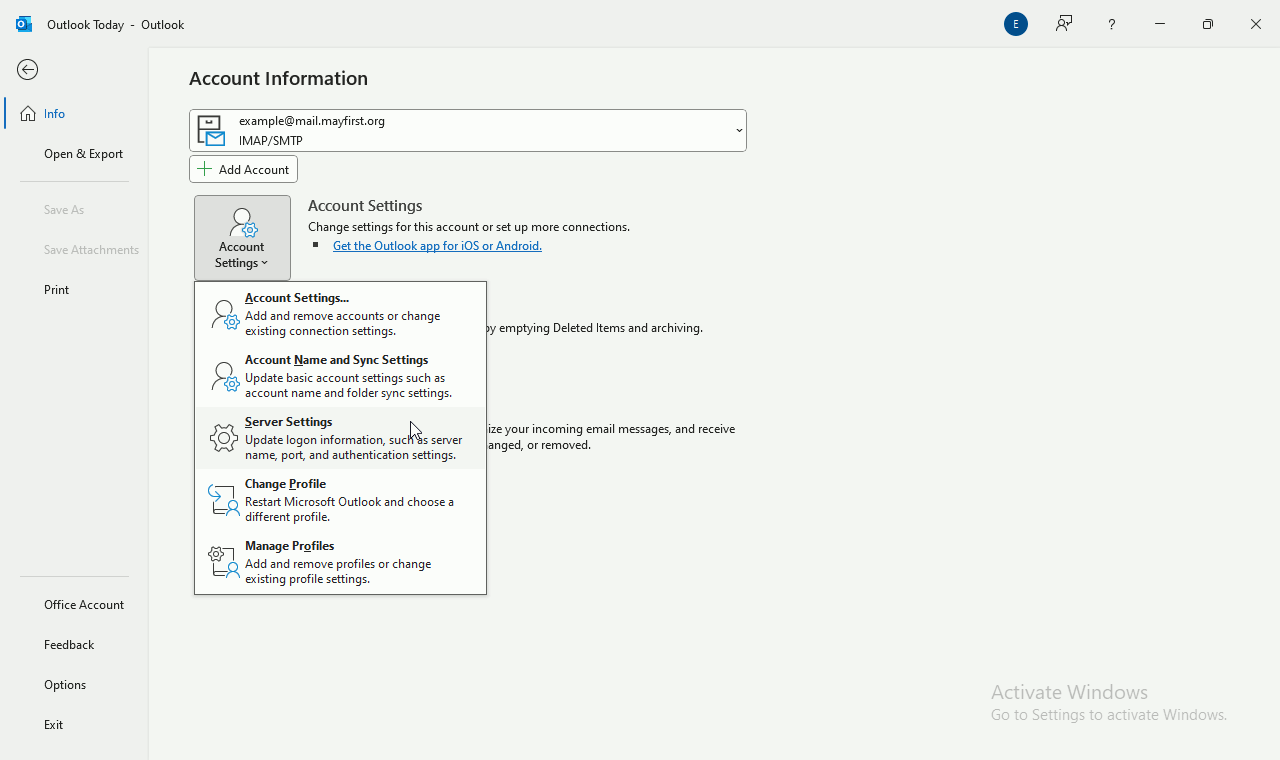Screen dimensions: 1280x760
Task: Restore down the Outlook window
Action: (1208, 24)
